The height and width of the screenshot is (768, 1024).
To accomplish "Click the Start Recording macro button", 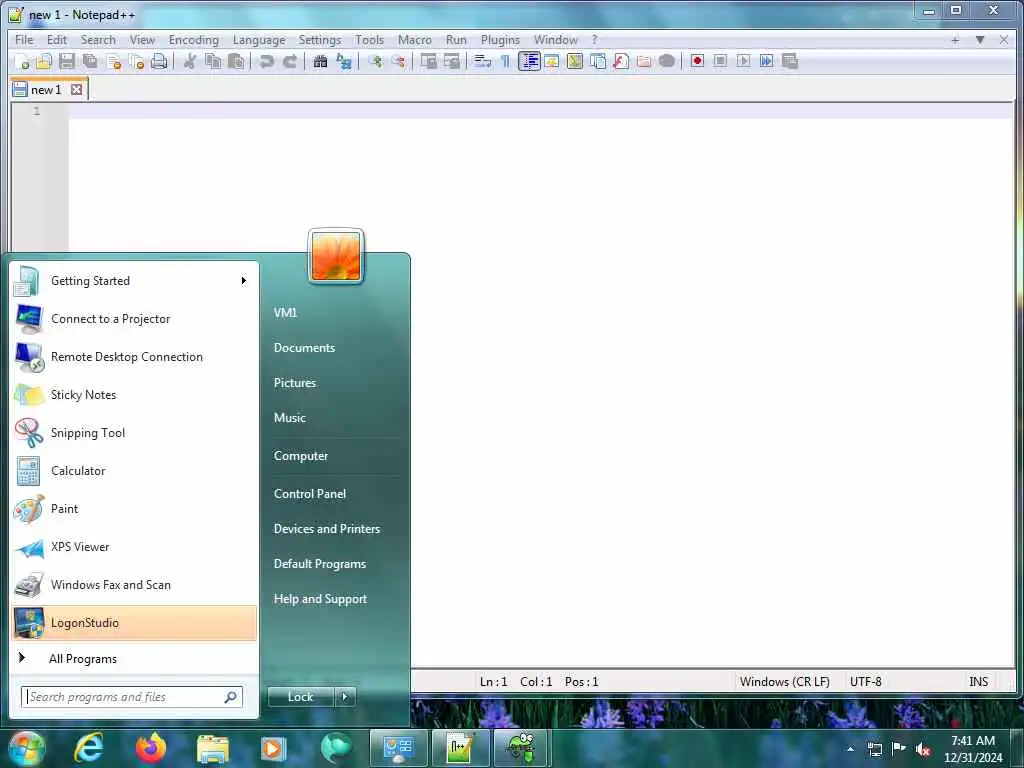I will (x=697, y=61).
